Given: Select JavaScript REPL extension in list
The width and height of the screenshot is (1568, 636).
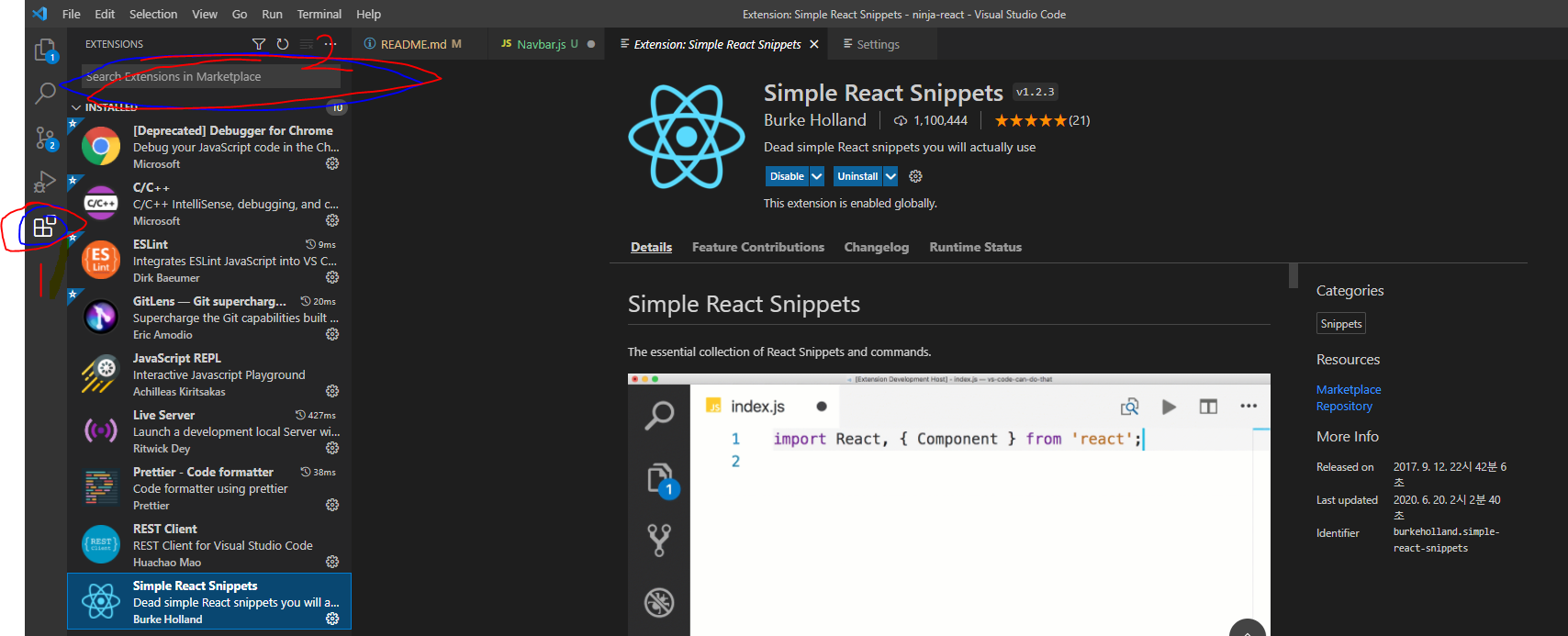Looking at the screenshot, I should pyautogui.click(x=209, y=374).
